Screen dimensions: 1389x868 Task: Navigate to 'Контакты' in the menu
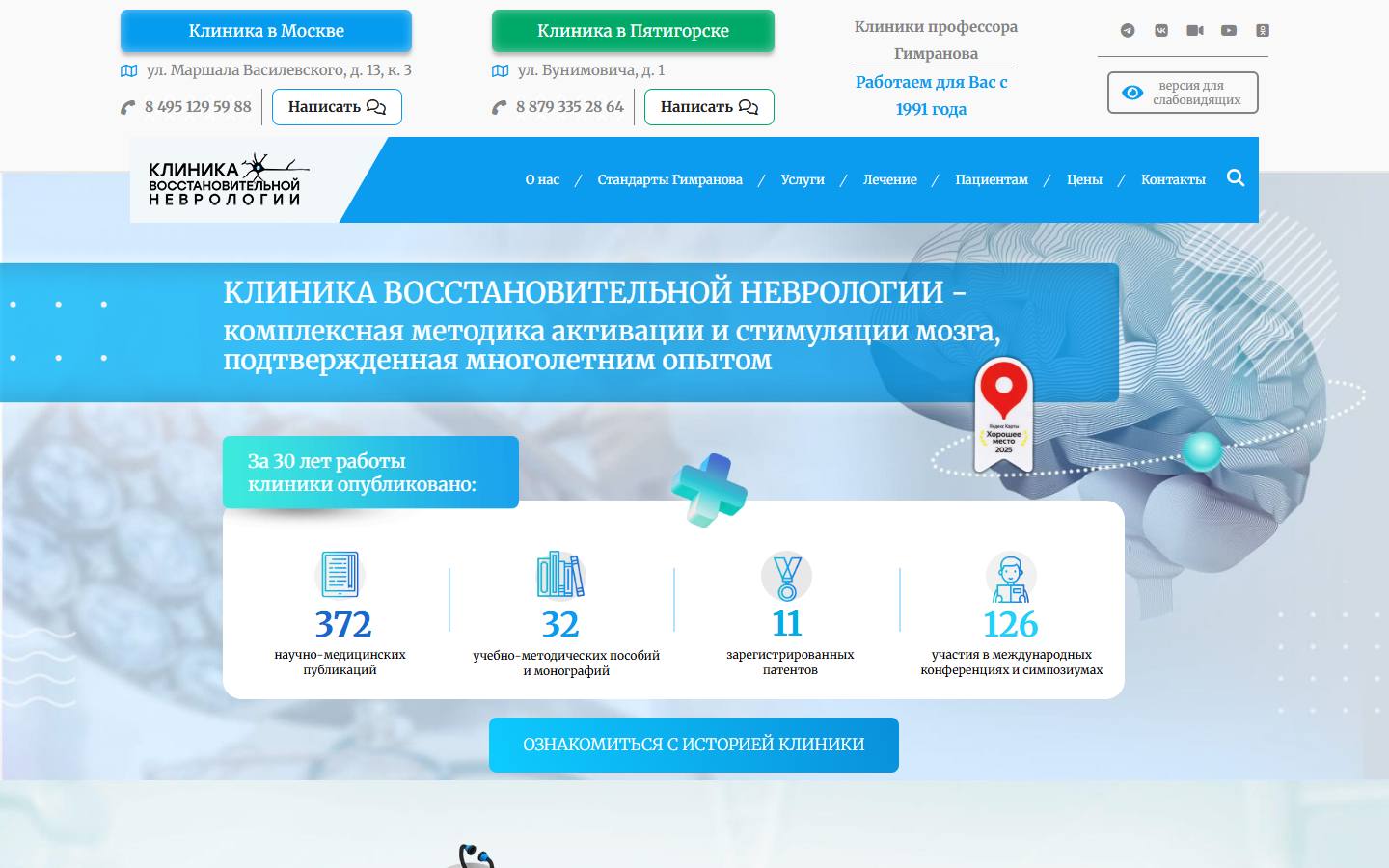1173,179
